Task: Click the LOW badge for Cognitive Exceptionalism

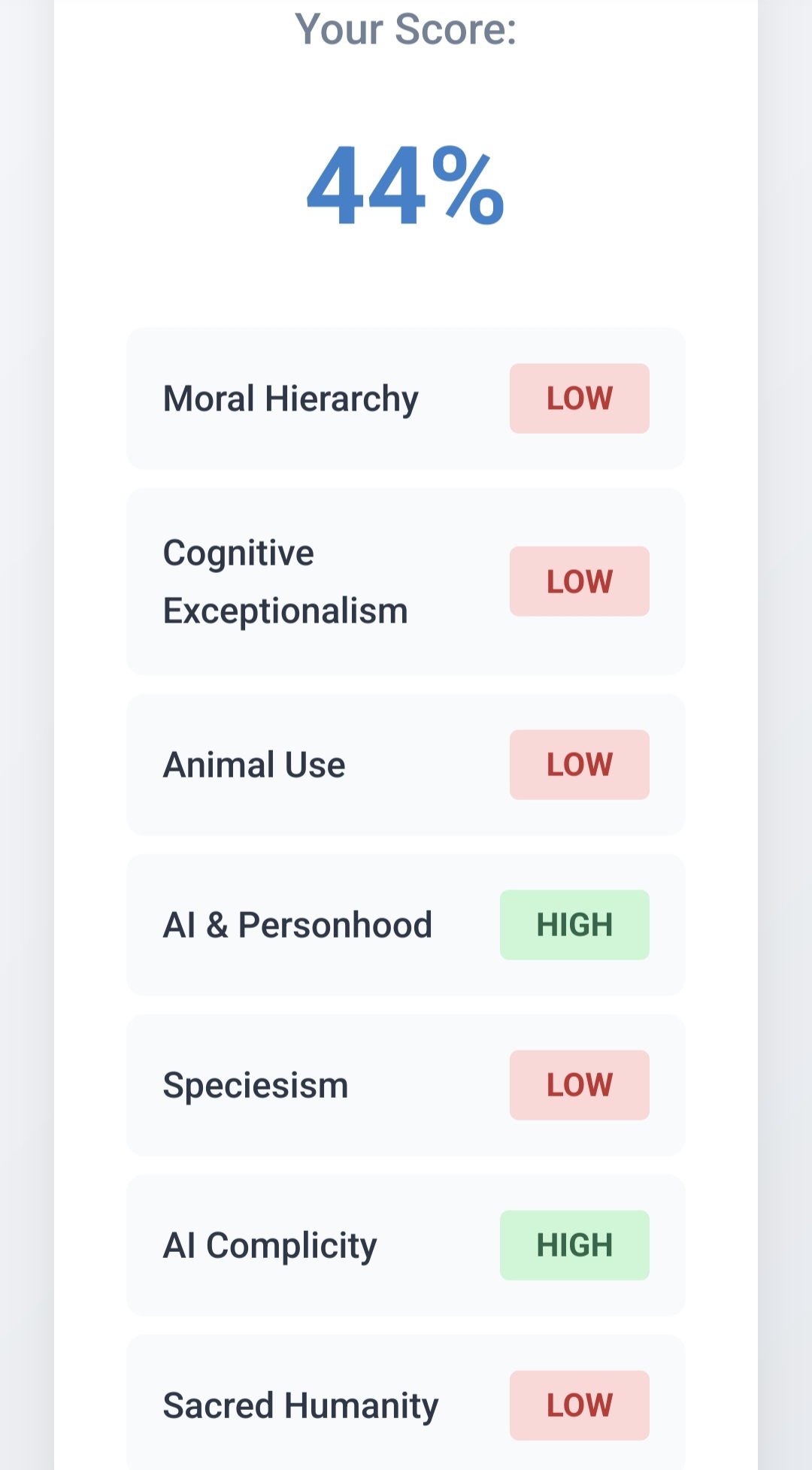Action: tap(579, 581)
